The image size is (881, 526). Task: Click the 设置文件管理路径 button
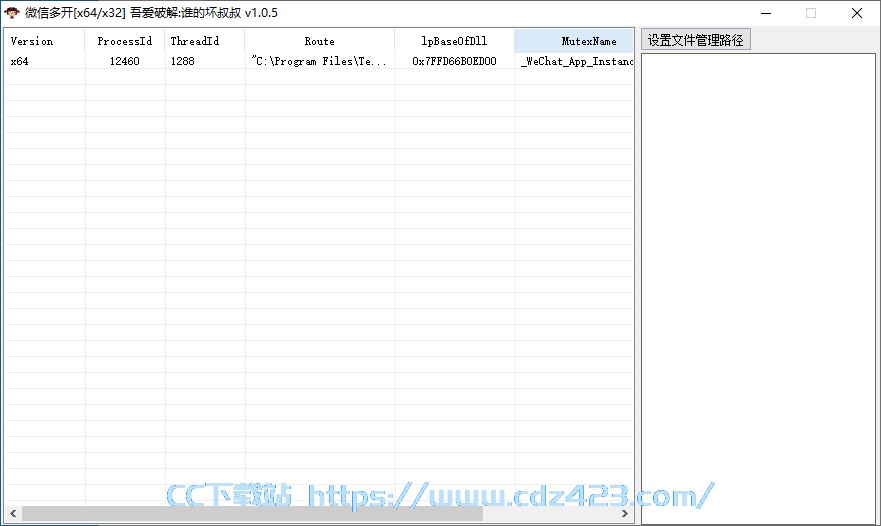click(696, 40)
